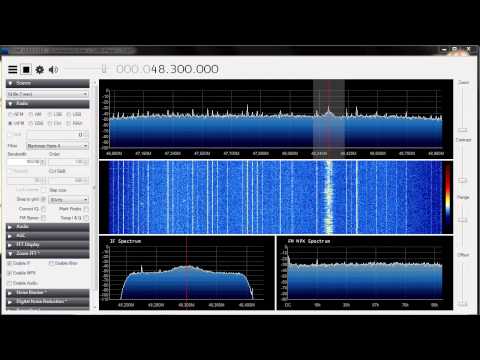480x360 pixels.
Task: Expand the FFT Display panel header
Action: tap(48, 245)
